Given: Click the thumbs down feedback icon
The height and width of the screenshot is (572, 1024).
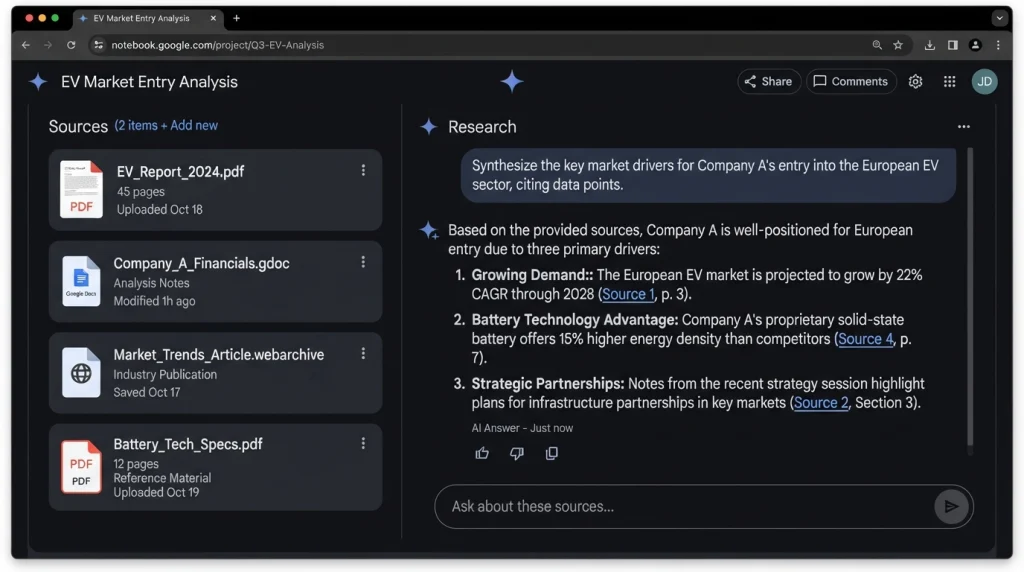Looking at the screenshot, I should coord(517,453).
